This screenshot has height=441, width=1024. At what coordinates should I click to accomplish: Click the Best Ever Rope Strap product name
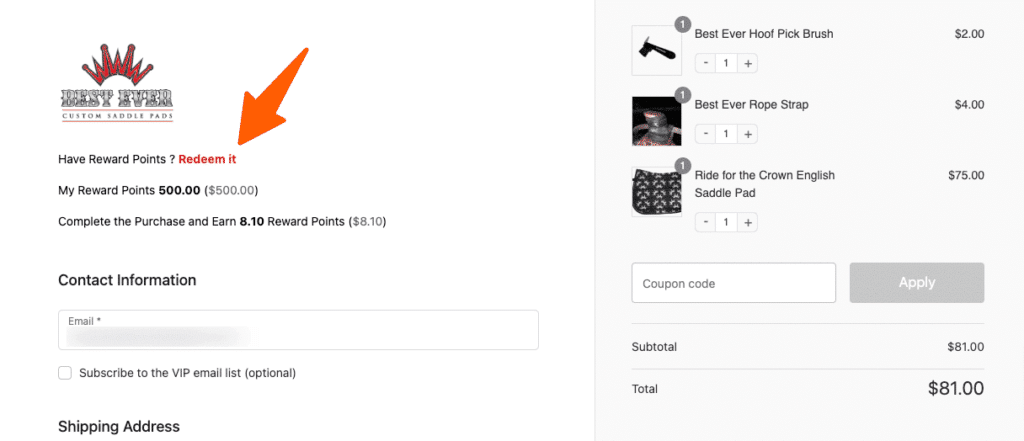tap(751, 104)
